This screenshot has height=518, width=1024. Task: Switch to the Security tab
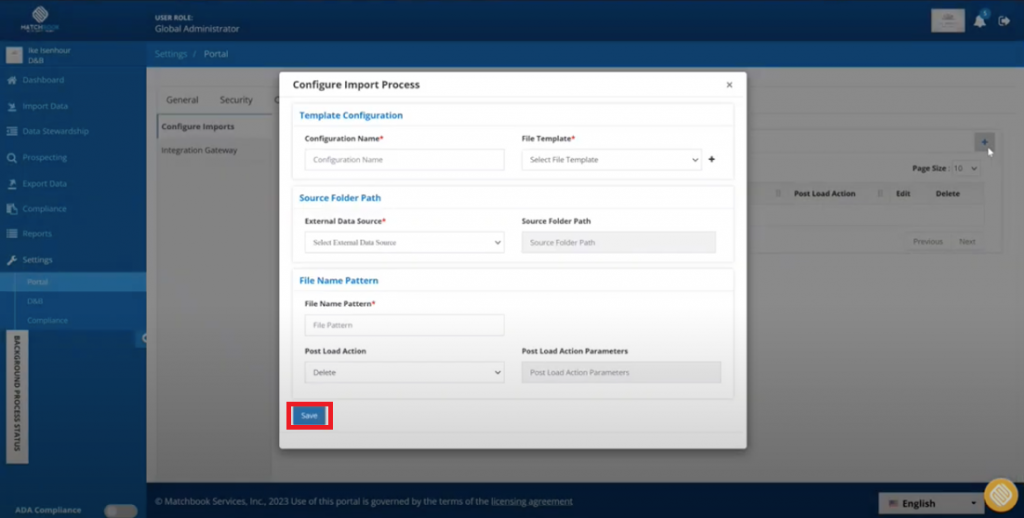[236, 100]
